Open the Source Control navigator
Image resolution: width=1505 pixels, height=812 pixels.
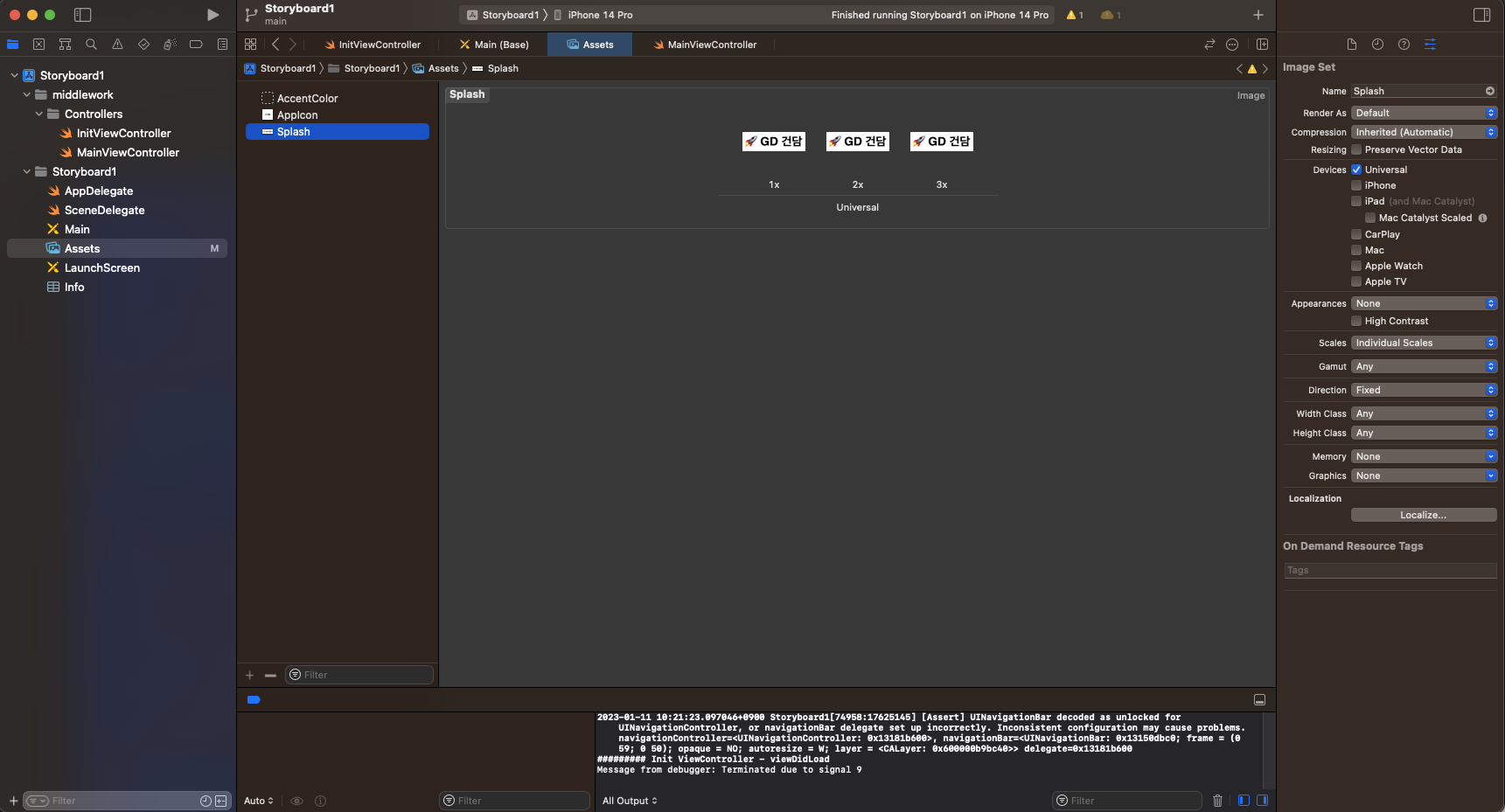pyautogui.click(x=38, y=45)
